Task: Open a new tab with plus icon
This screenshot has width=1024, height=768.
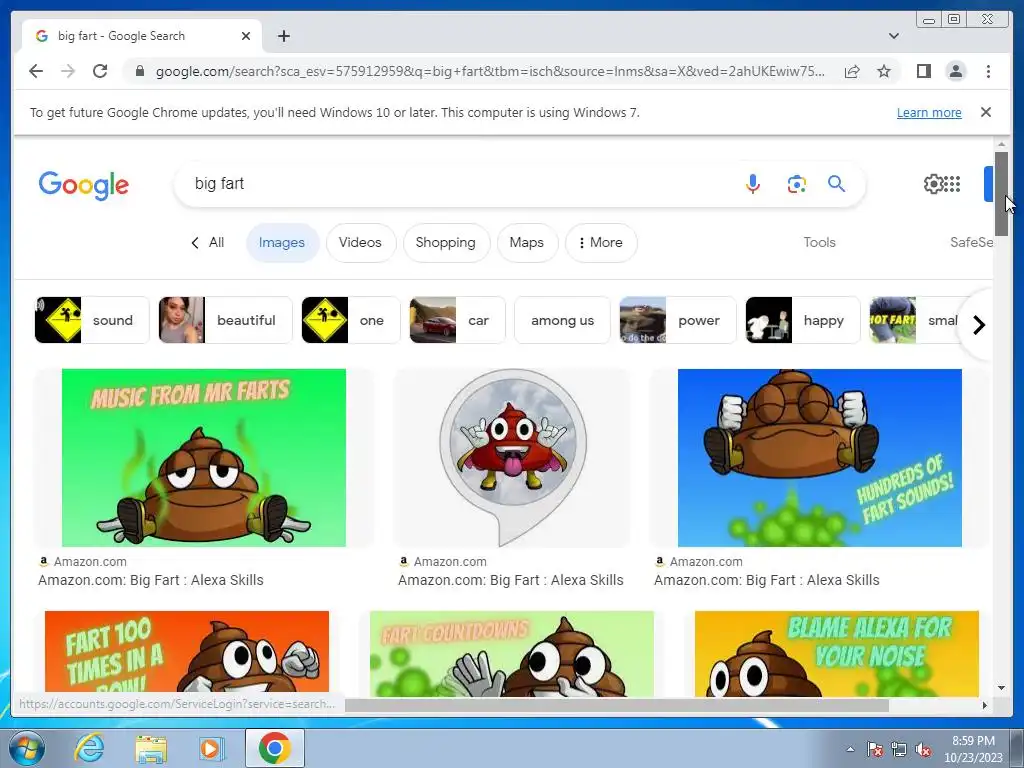Action: (283, 36)
